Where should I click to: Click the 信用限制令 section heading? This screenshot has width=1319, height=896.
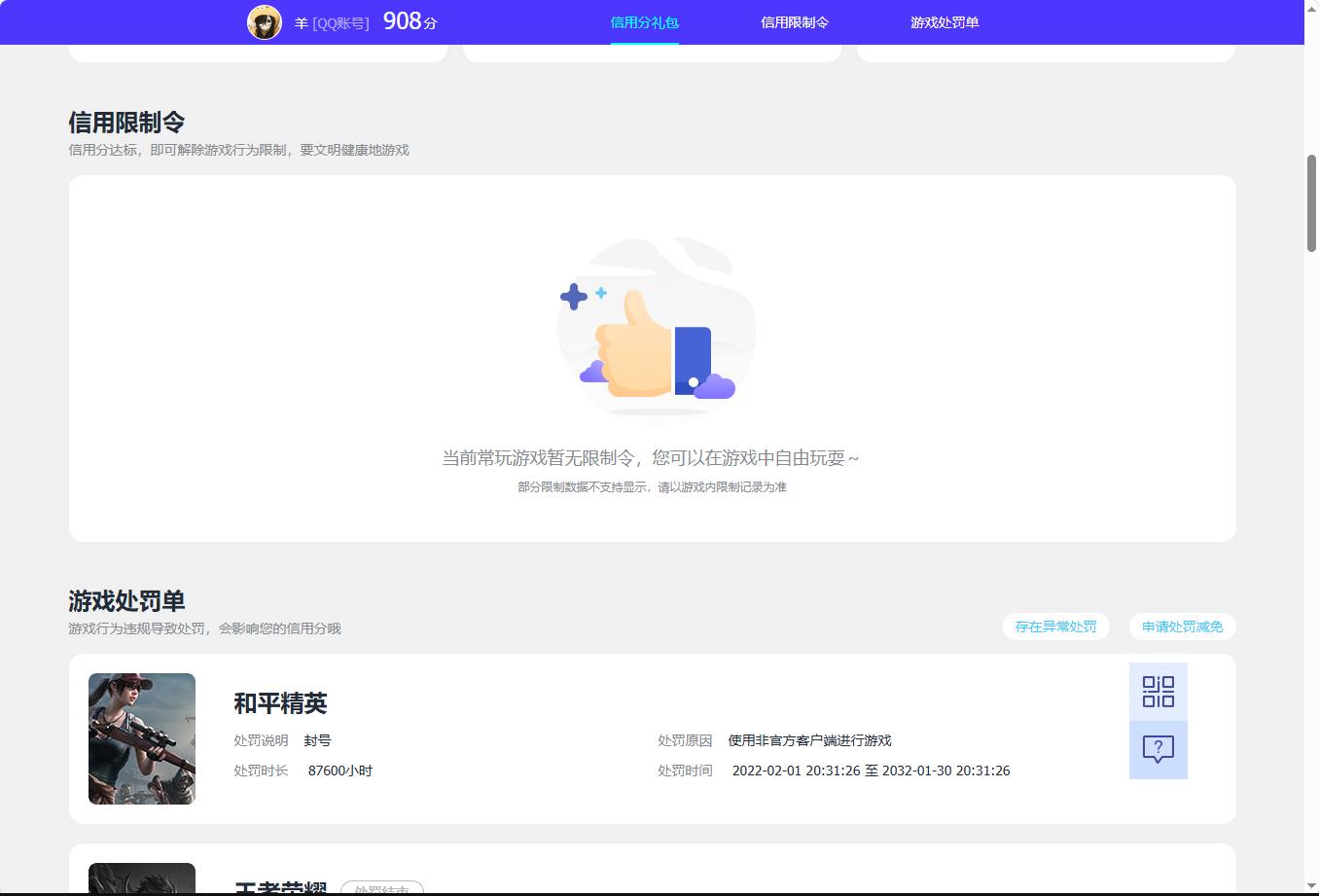[x=126, y=123]
